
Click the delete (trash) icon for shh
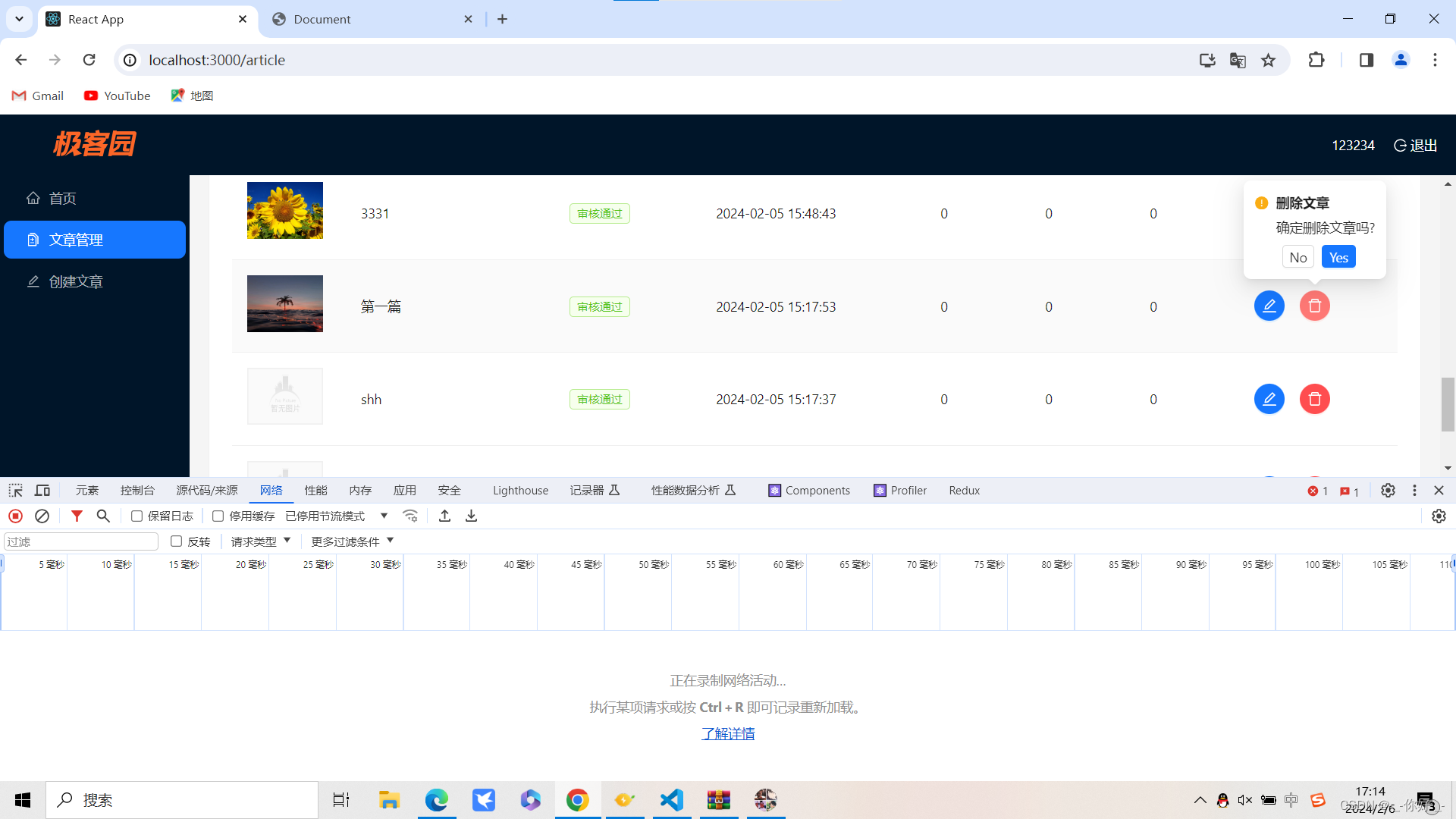click(x=1313, y=398)
